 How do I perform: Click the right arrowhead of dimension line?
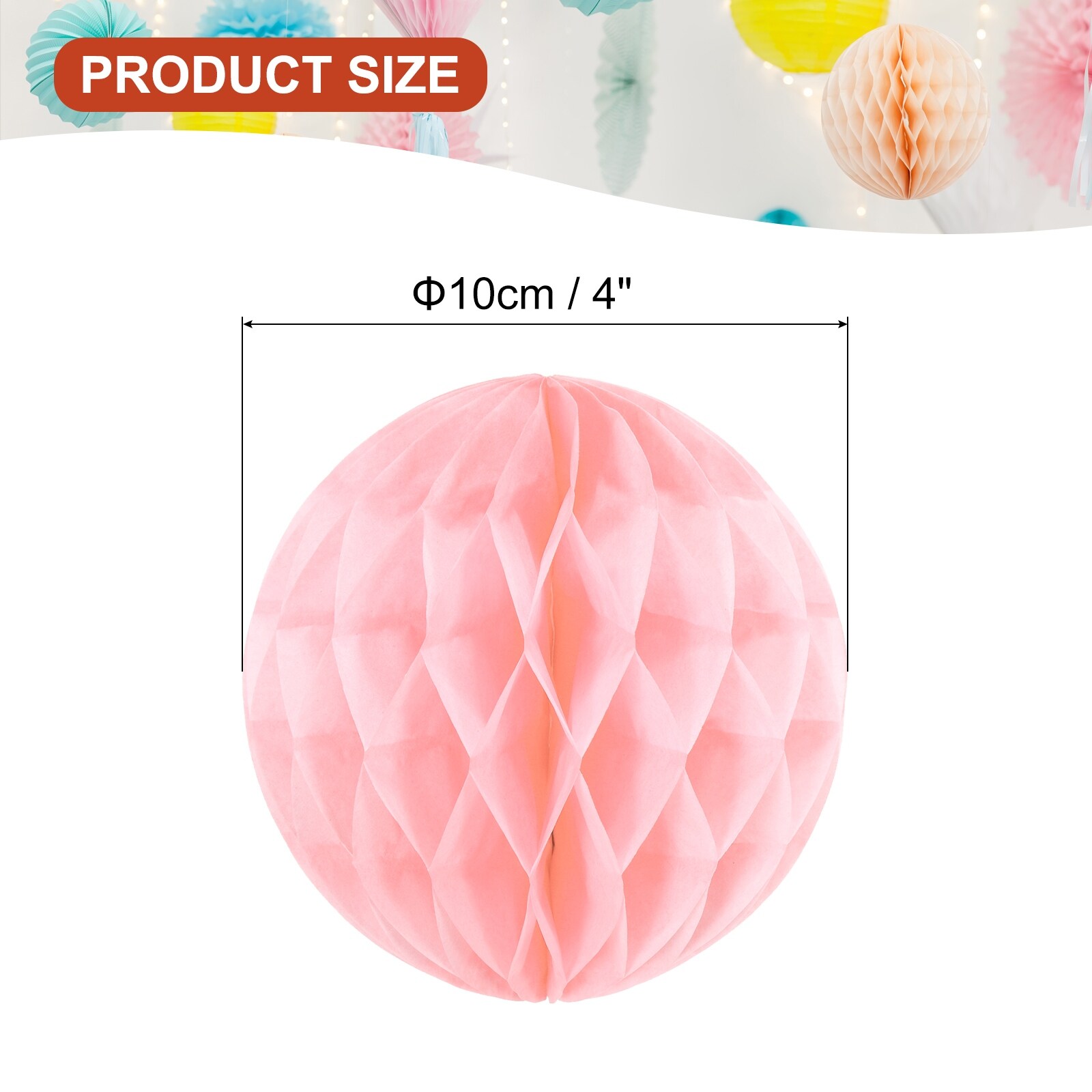pos(842,325)
